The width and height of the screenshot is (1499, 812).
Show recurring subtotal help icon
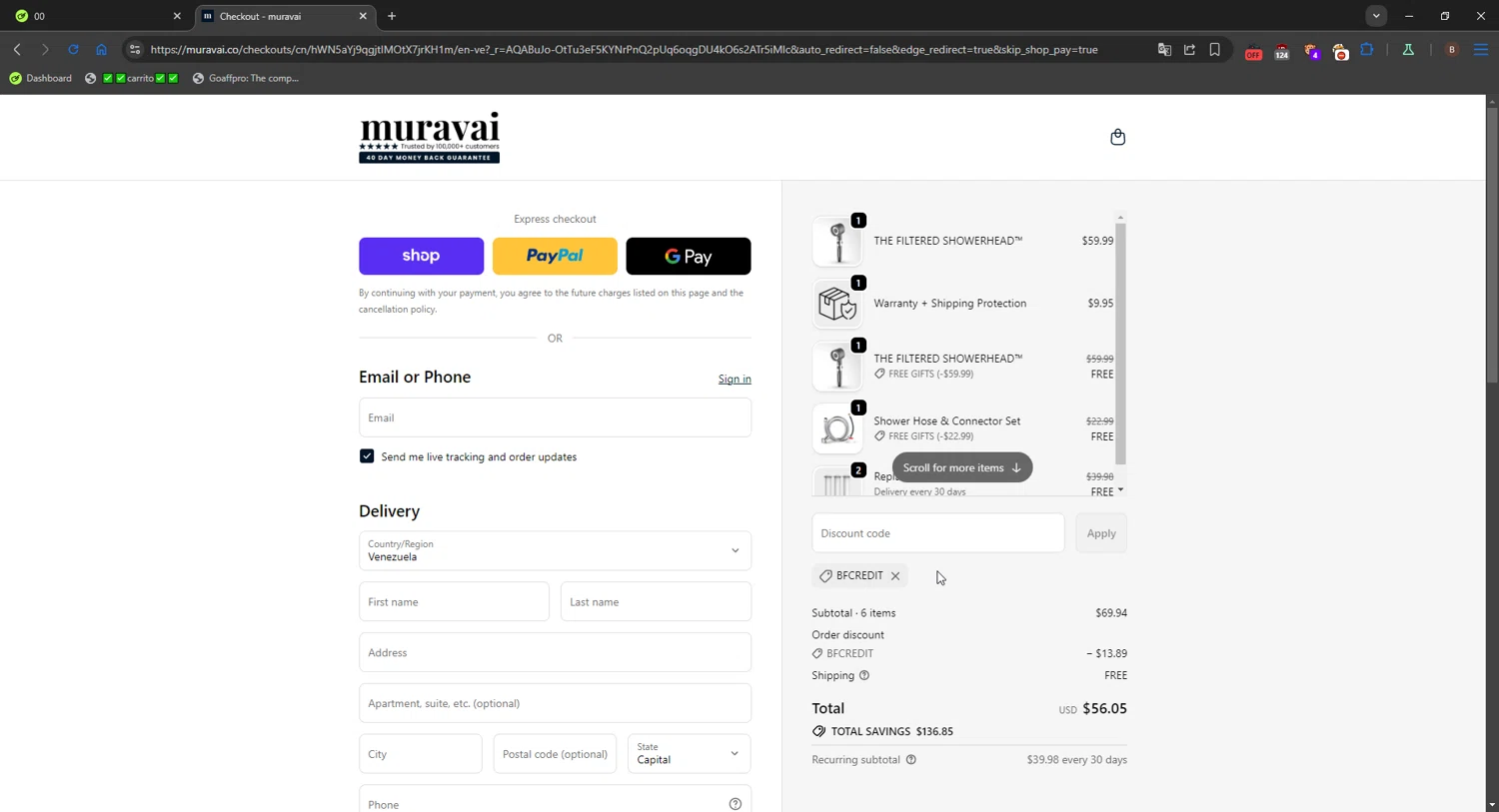[910, 760]
